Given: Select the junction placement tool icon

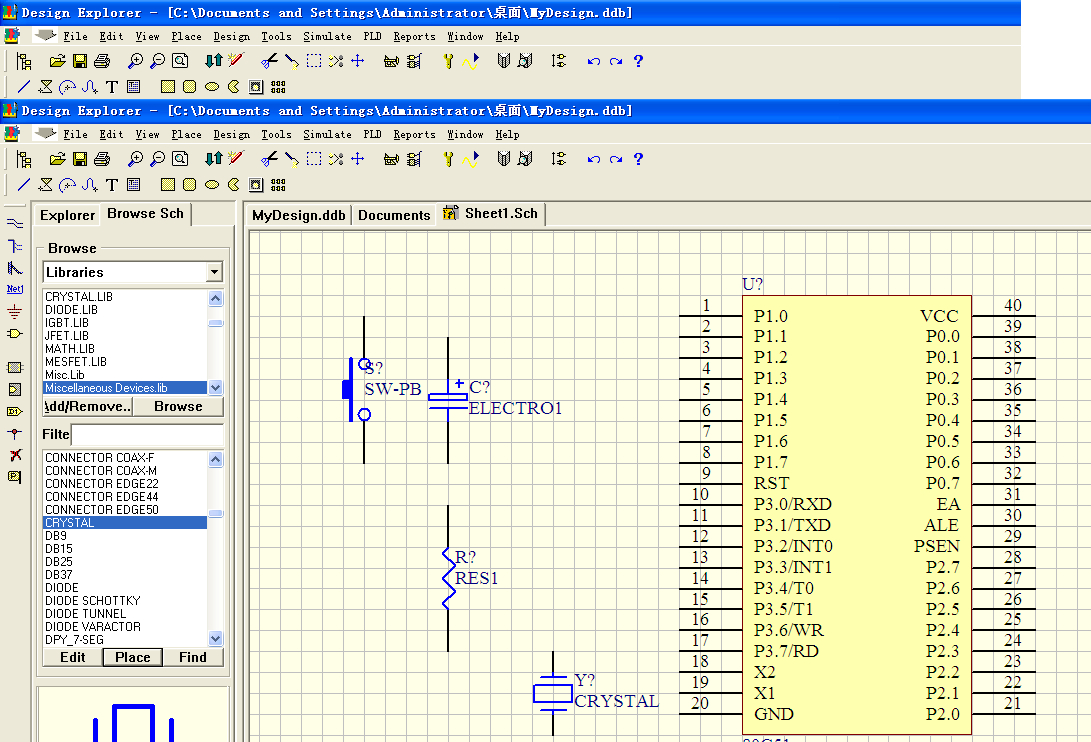Looking at the screenshot, I should click(14, 433).
